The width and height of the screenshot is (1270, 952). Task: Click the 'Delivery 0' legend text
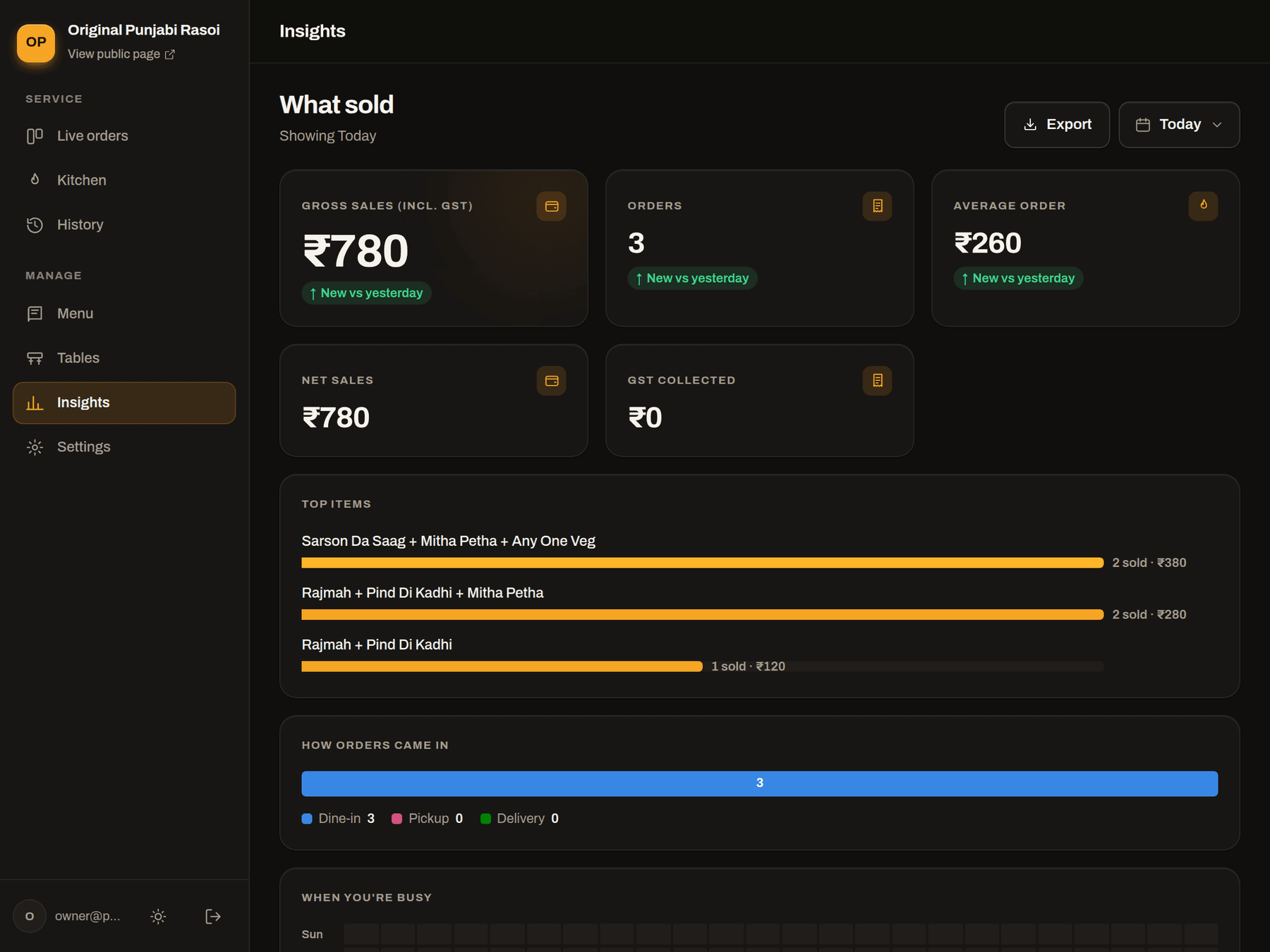[x=528, y=819]
